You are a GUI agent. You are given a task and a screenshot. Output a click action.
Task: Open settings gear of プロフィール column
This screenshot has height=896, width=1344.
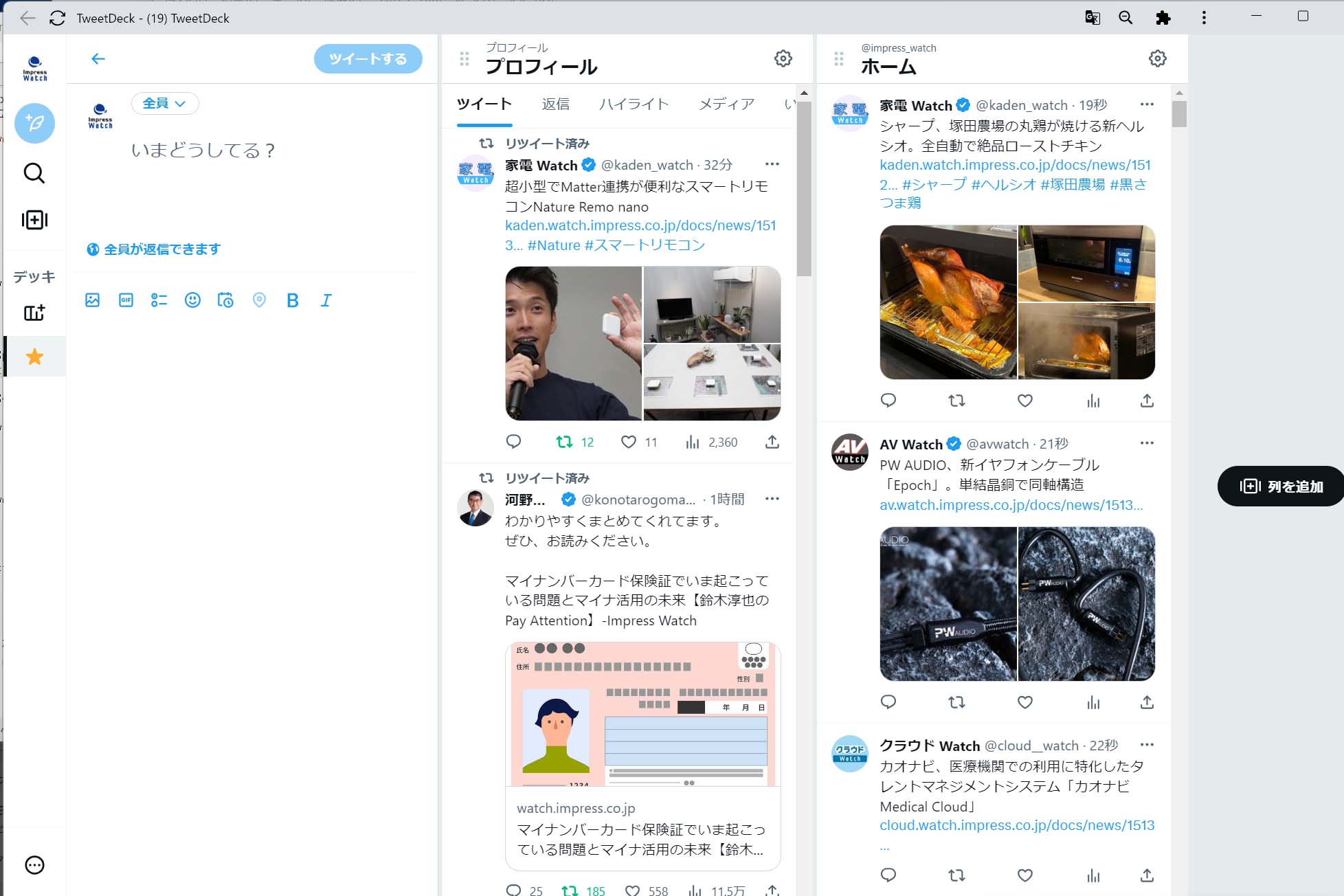pos(783,58)
